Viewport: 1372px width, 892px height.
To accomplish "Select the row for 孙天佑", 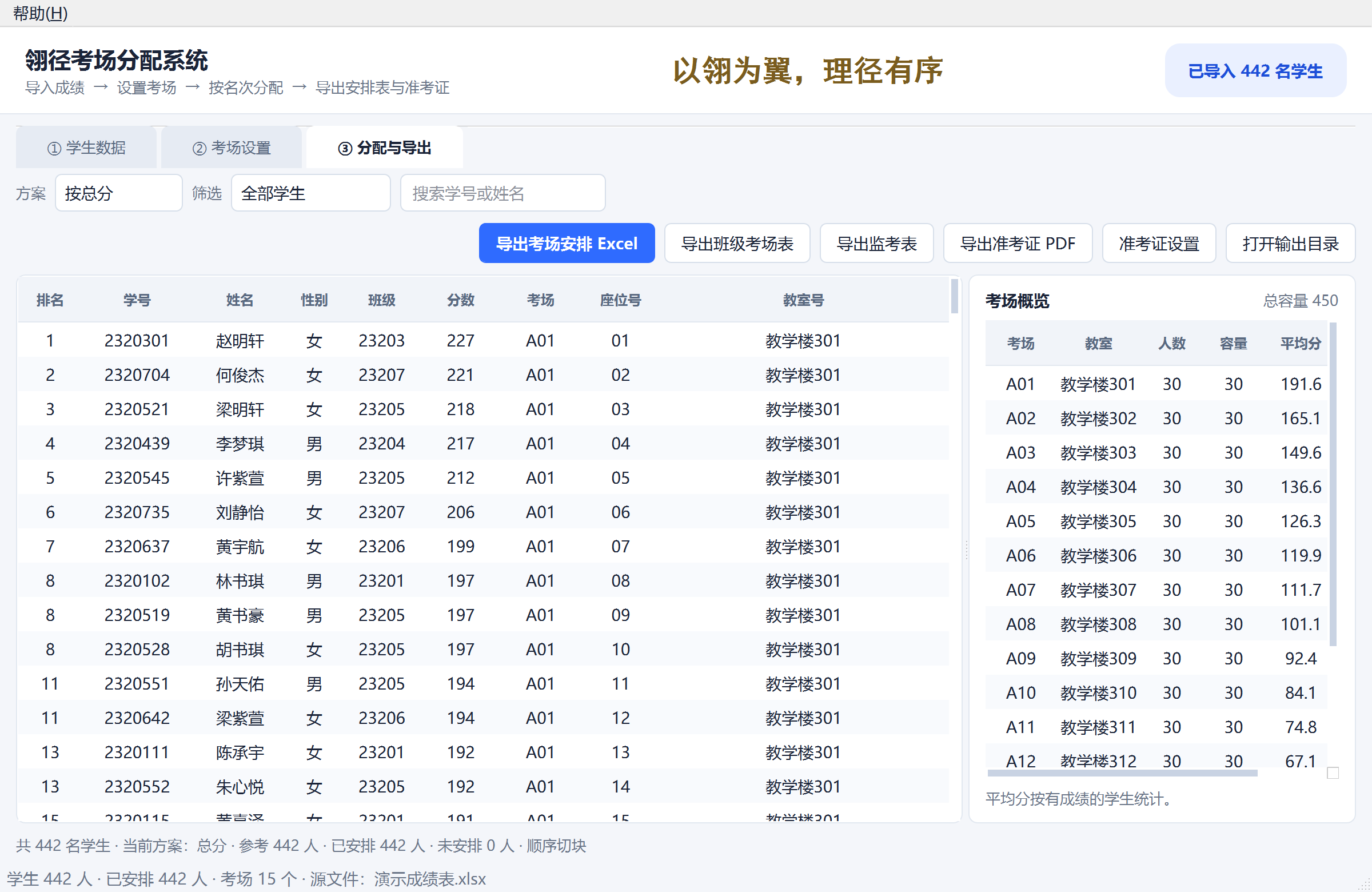I will [483, 683].
